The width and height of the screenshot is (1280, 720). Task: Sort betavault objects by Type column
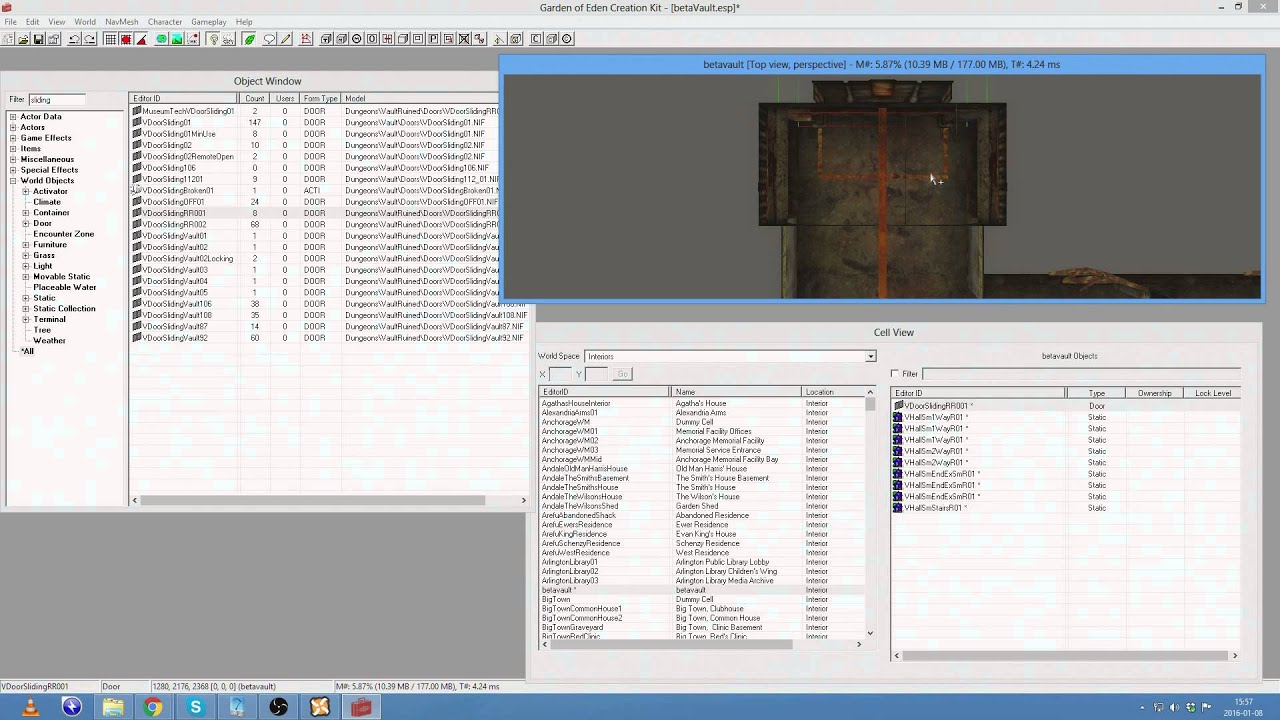pos(1096,393)
